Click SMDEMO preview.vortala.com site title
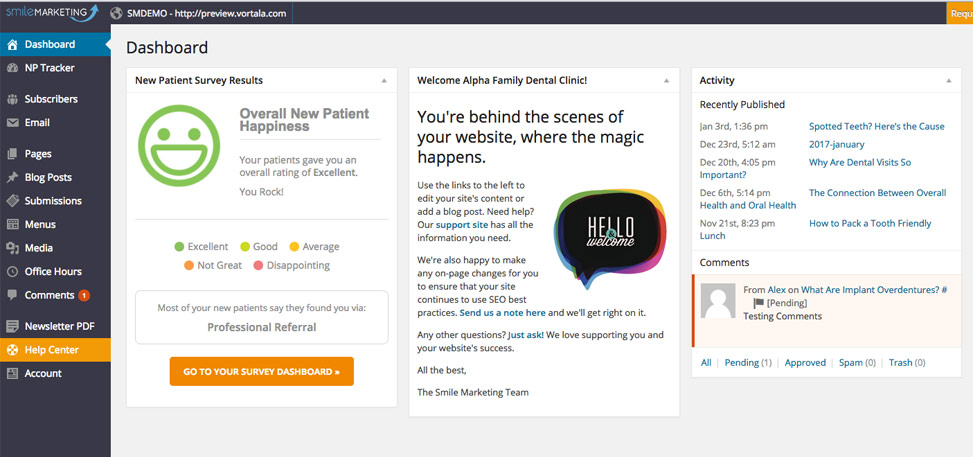 [x=207, y=13]
